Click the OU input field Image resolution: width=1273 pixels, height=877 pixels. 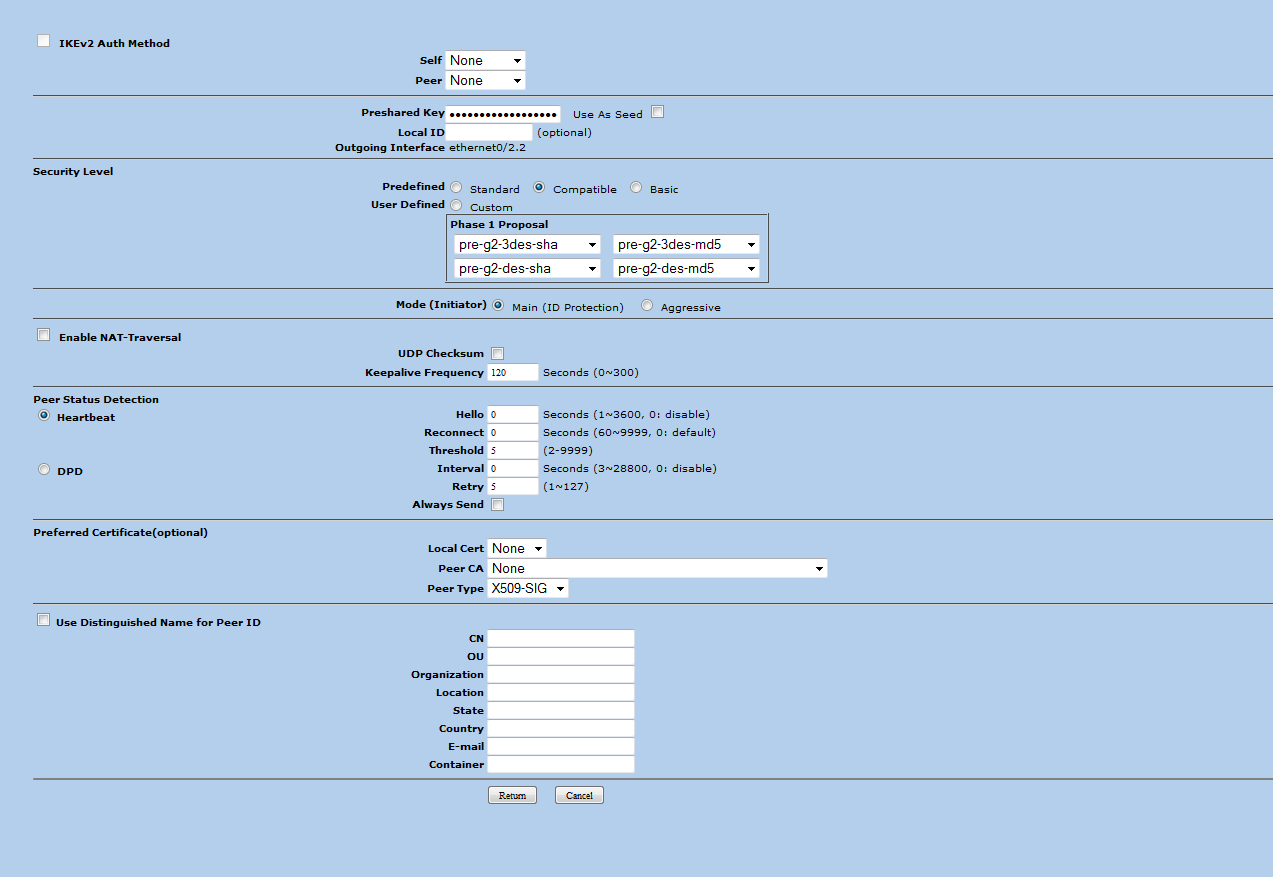pyautogui.click(x=561, y=656)
